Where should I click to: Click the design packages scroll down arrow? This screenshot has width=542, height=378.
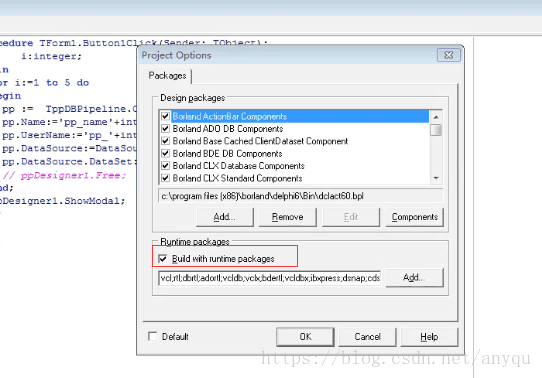(x=436, y=178)
